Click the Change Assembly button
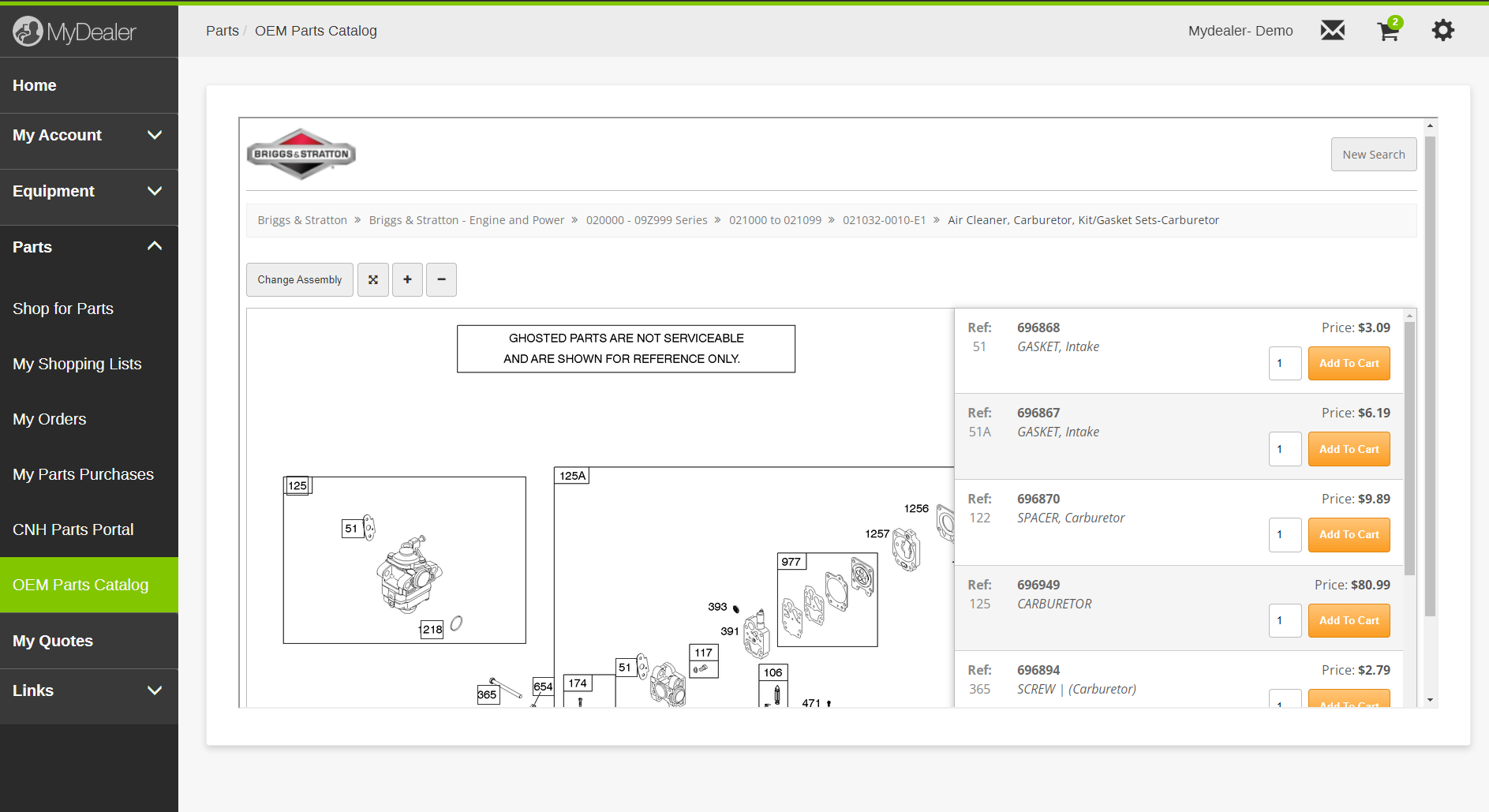Screen dimensions: 1489x812 coord(299,280)
